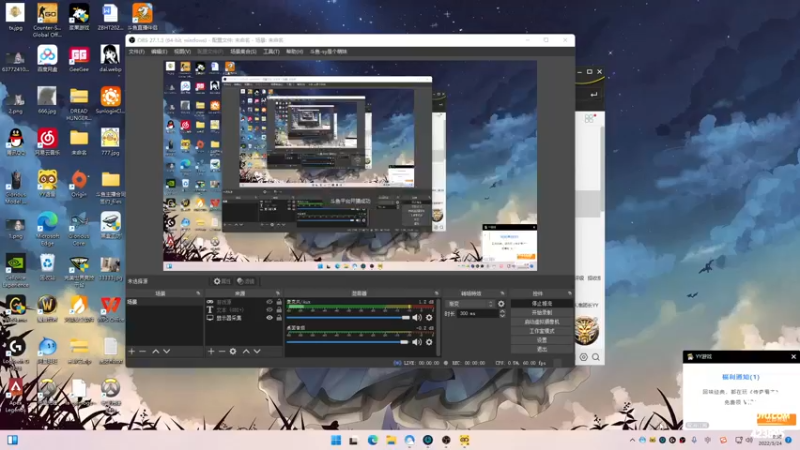Move the scene up in Scenes panel
The width and height of the screenshot is (800, 450).
[x=156, y=352]
